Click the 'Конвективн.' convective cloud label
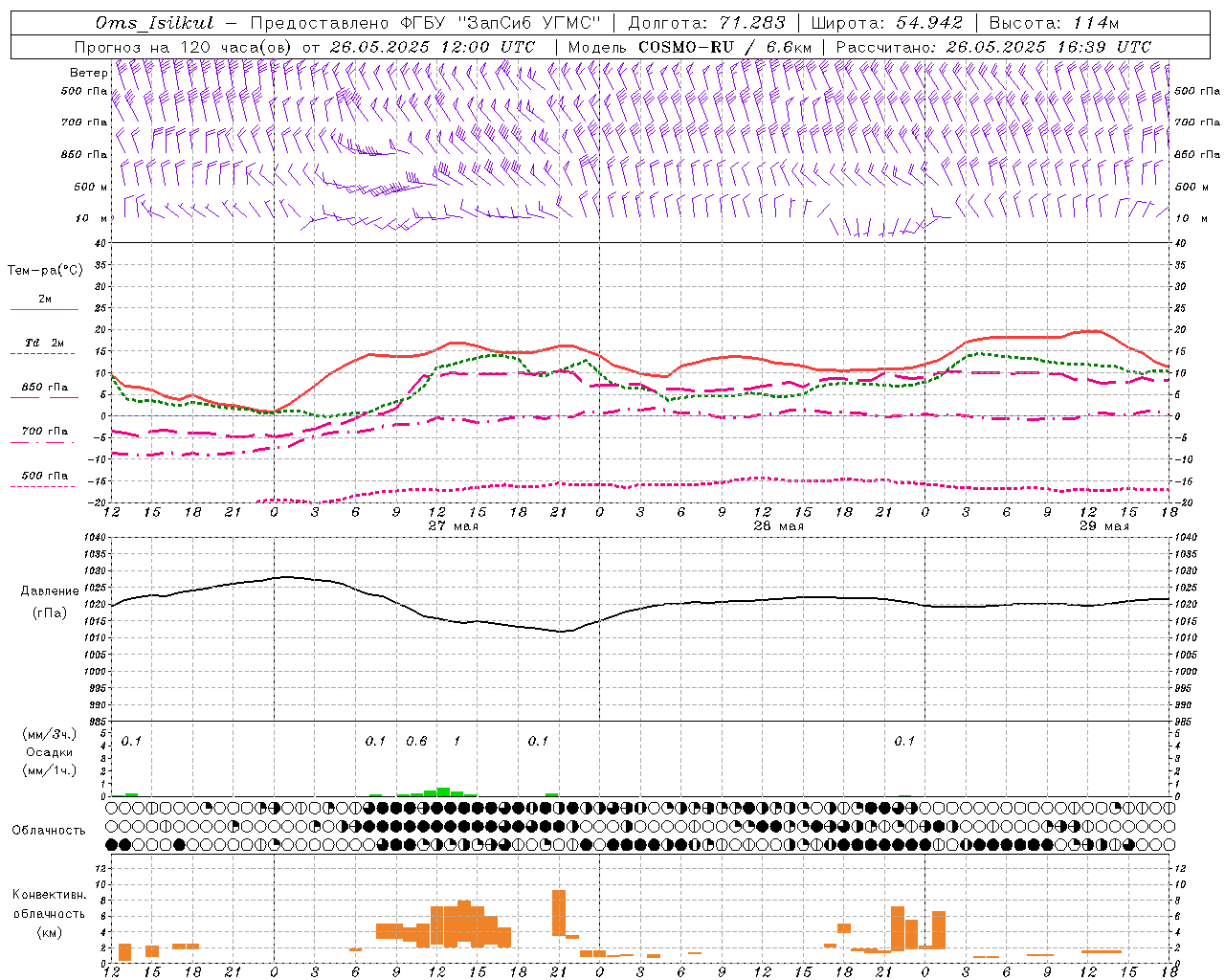Screen dimensions: 1225x980 [50, 895]
